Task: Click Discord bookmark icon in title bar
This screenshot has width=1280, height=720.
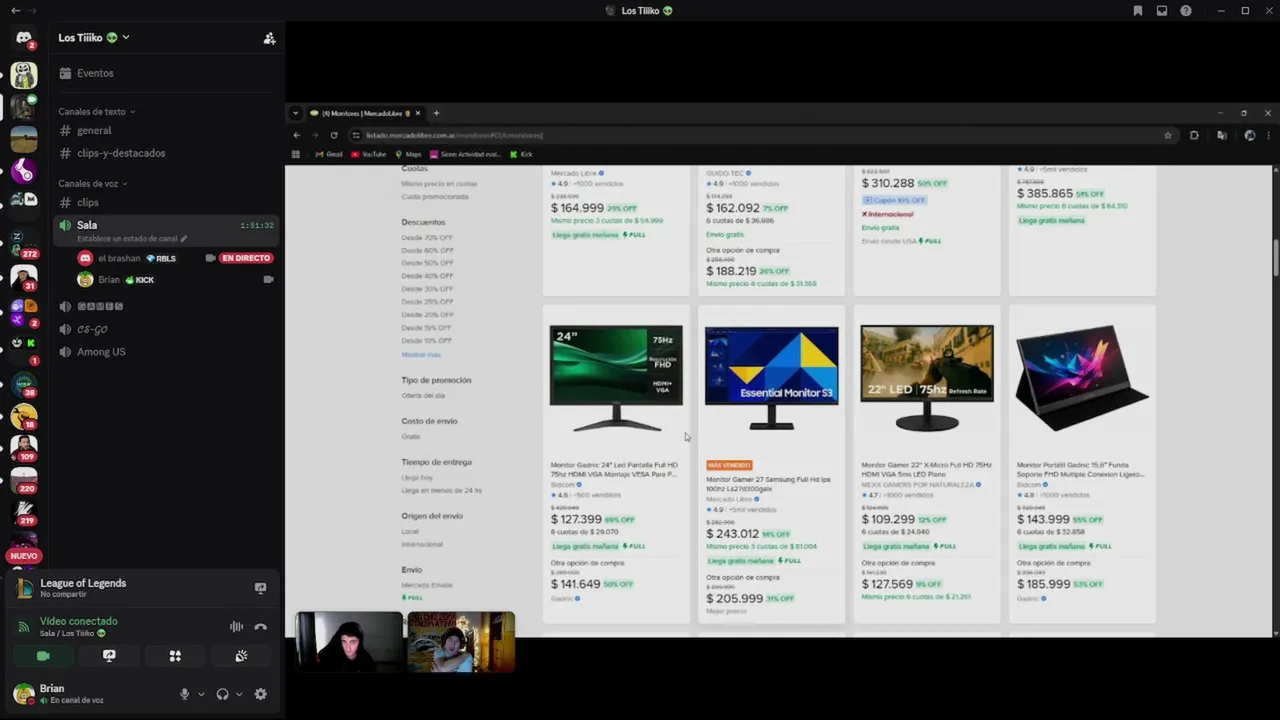Action: pos(1137,11)
